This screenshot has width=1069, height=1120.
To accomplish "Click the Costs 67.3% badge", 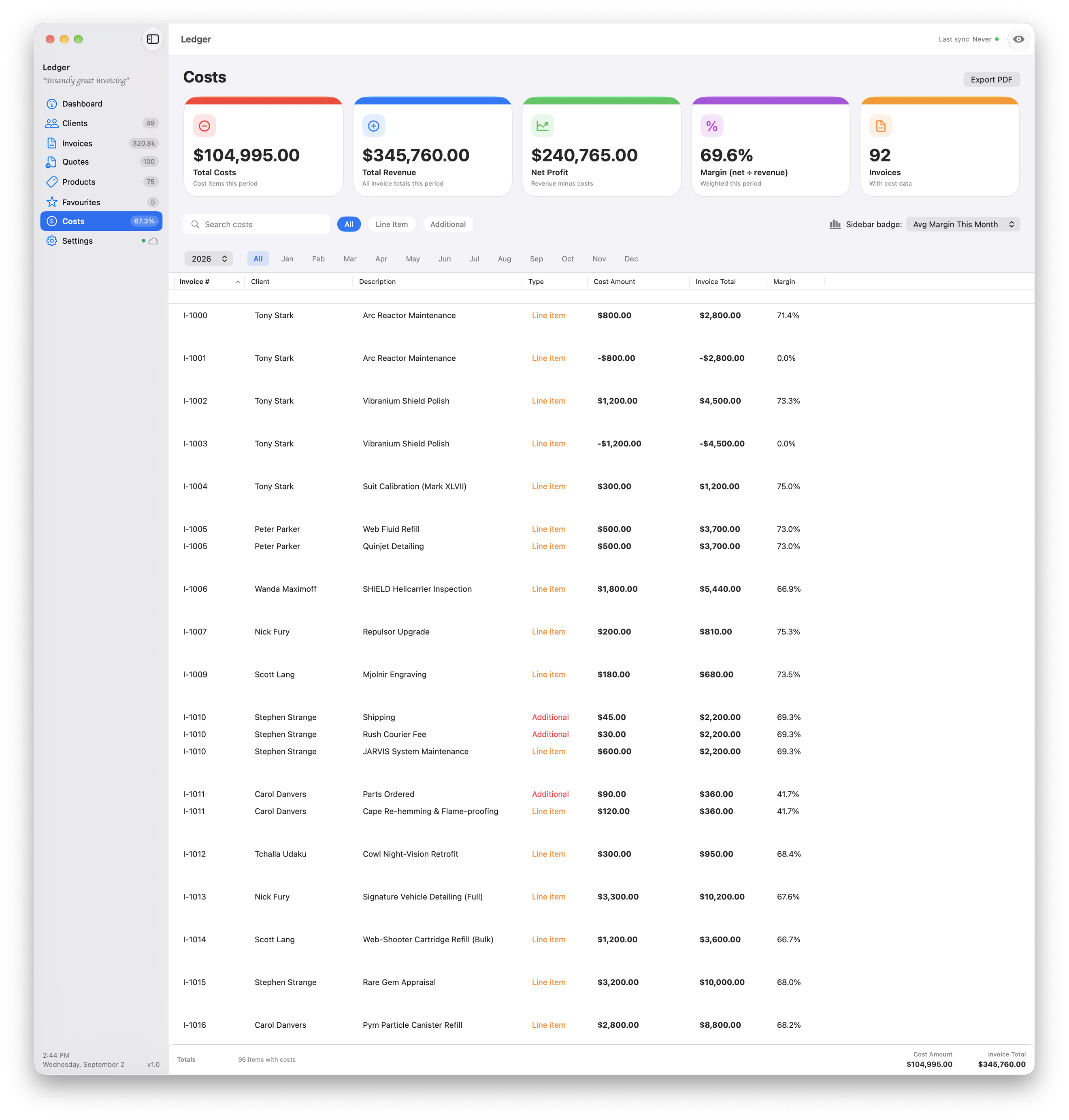I will pyautogui.click(x=144, y=221).
